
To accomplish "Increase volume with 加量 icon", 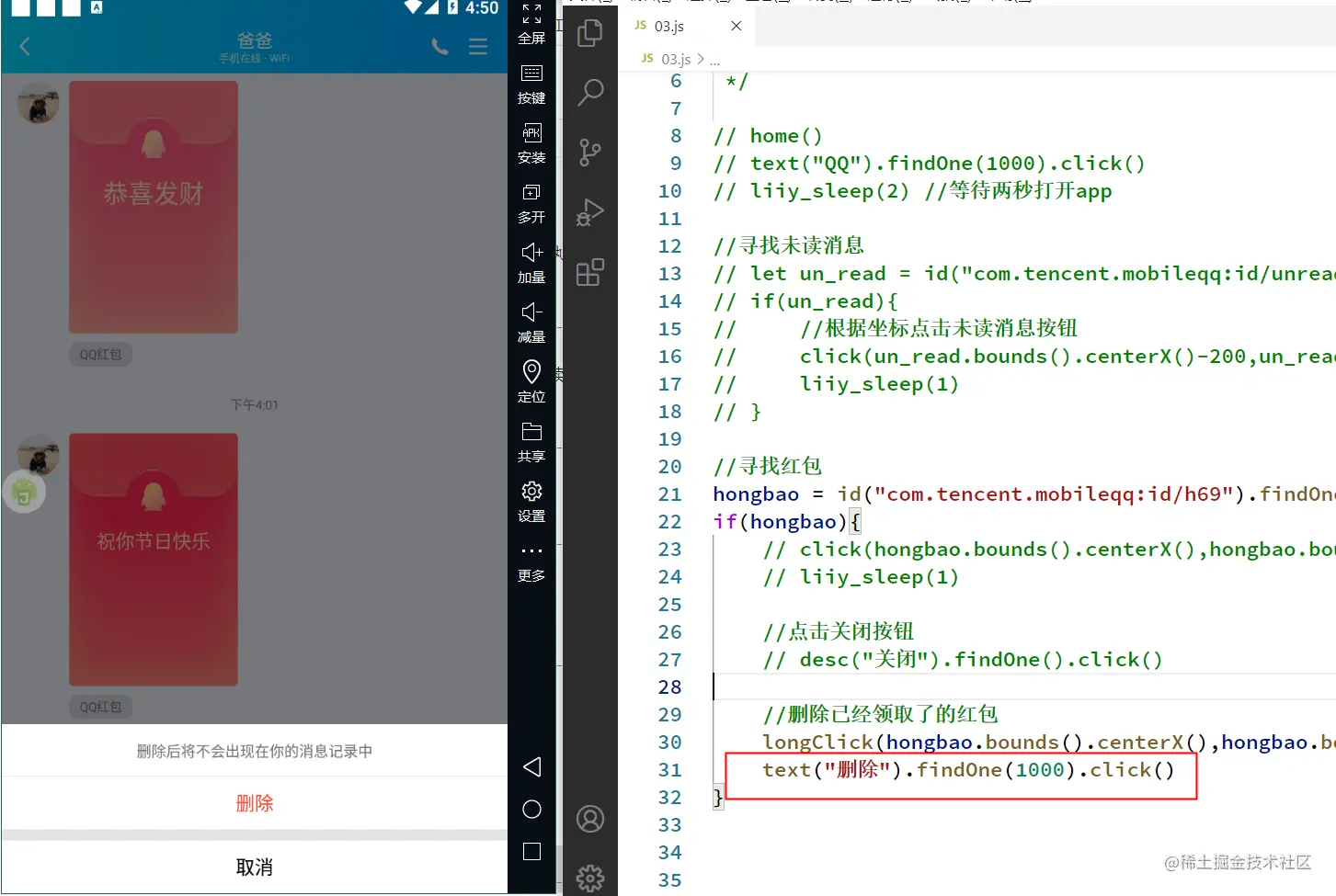I will tap(531, 264).
